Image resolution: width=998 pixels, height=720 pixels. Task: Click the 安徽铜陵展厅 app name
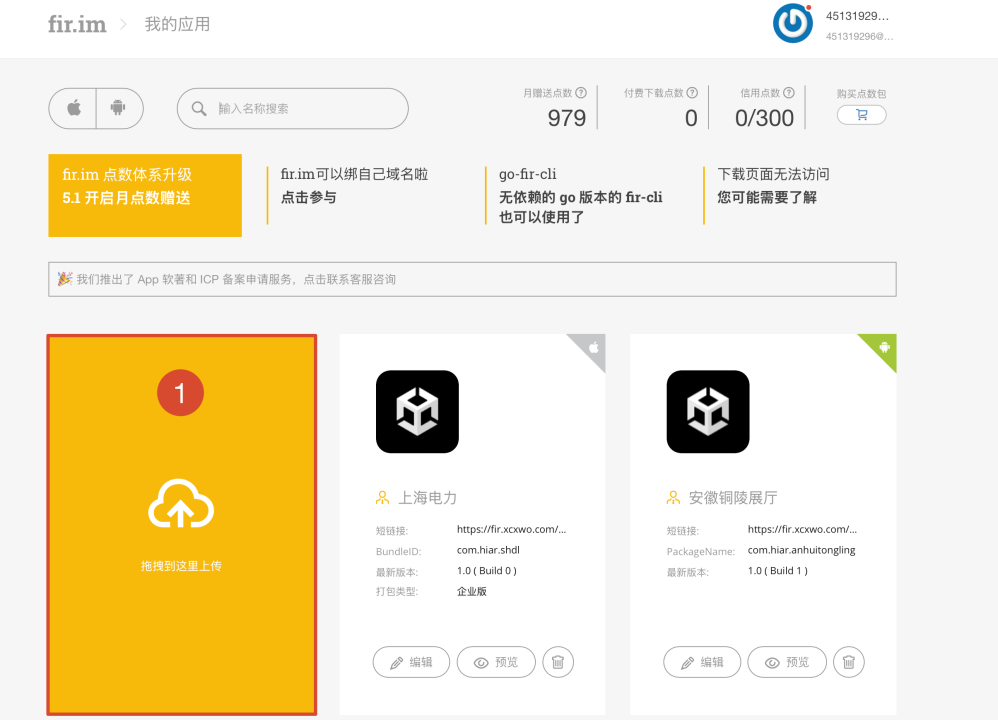click(733, 498)
